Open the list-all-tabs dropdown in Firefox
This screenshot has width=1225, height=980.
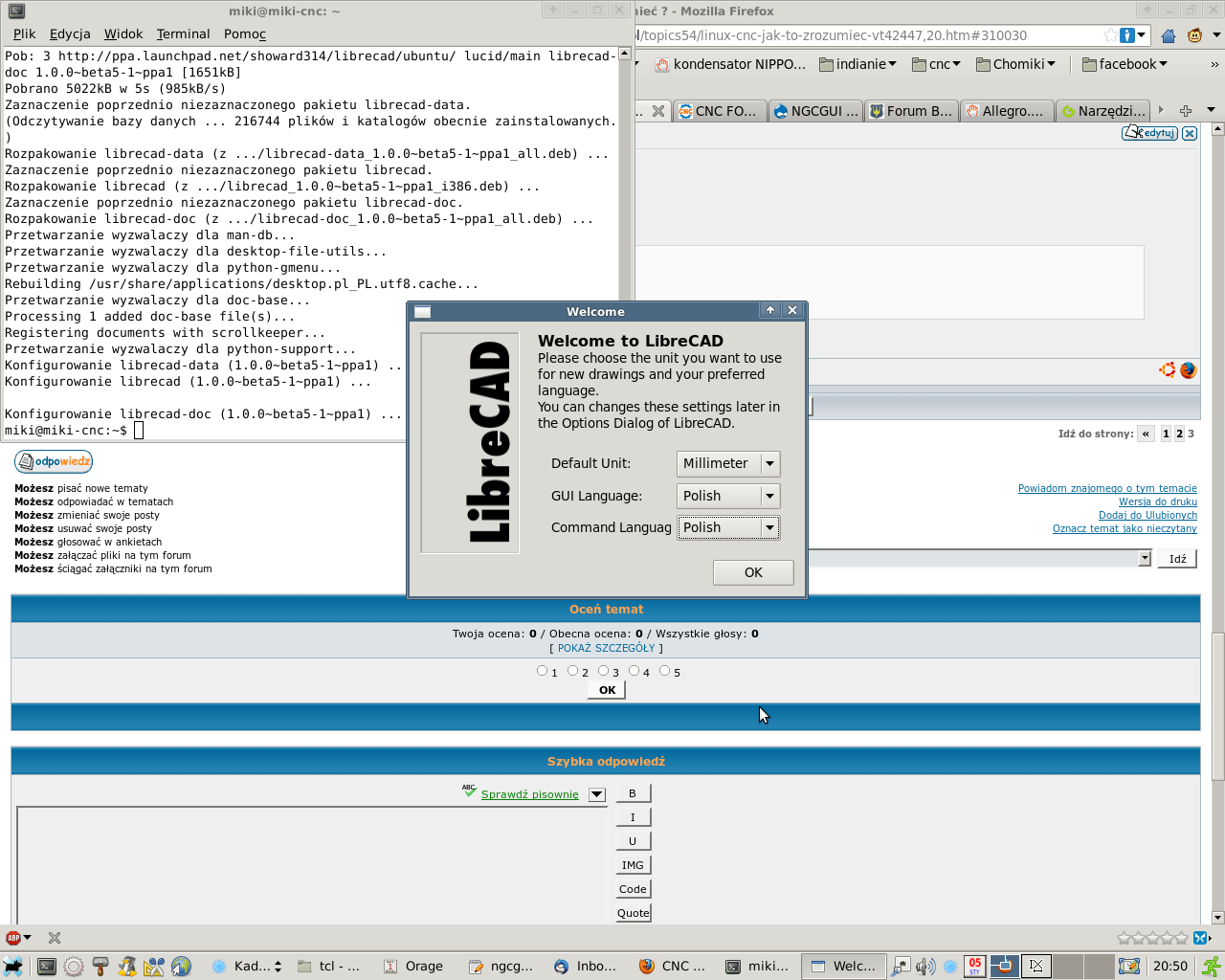1210,110
